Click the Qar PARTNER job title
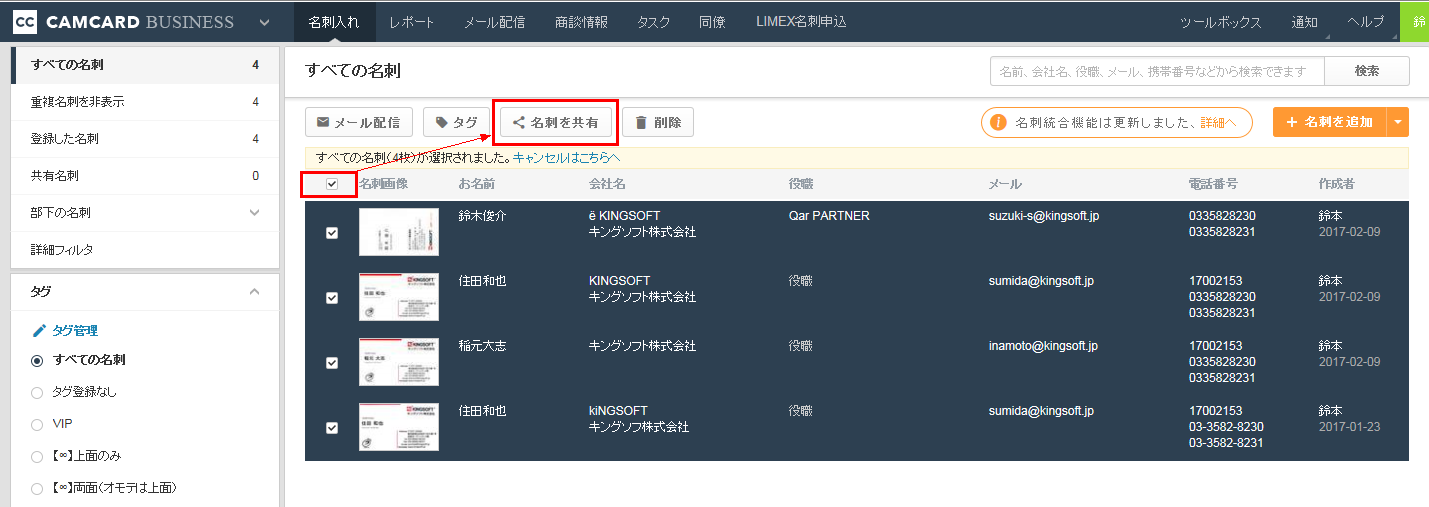Screen dimensions: 1429x507 (x=829, y=216)
